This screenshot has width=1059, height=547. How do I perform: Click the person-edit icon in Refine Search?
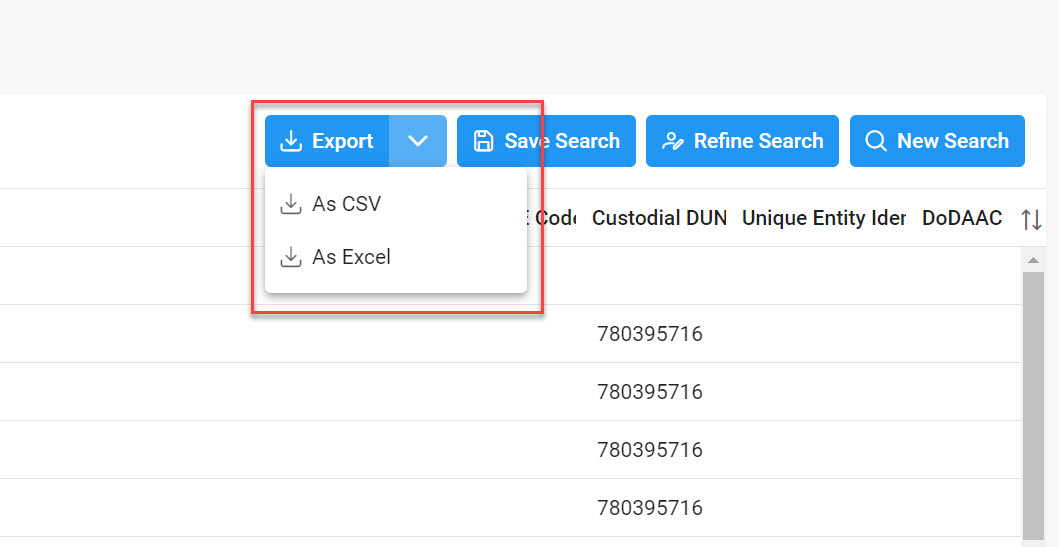(x=673, y=142)
